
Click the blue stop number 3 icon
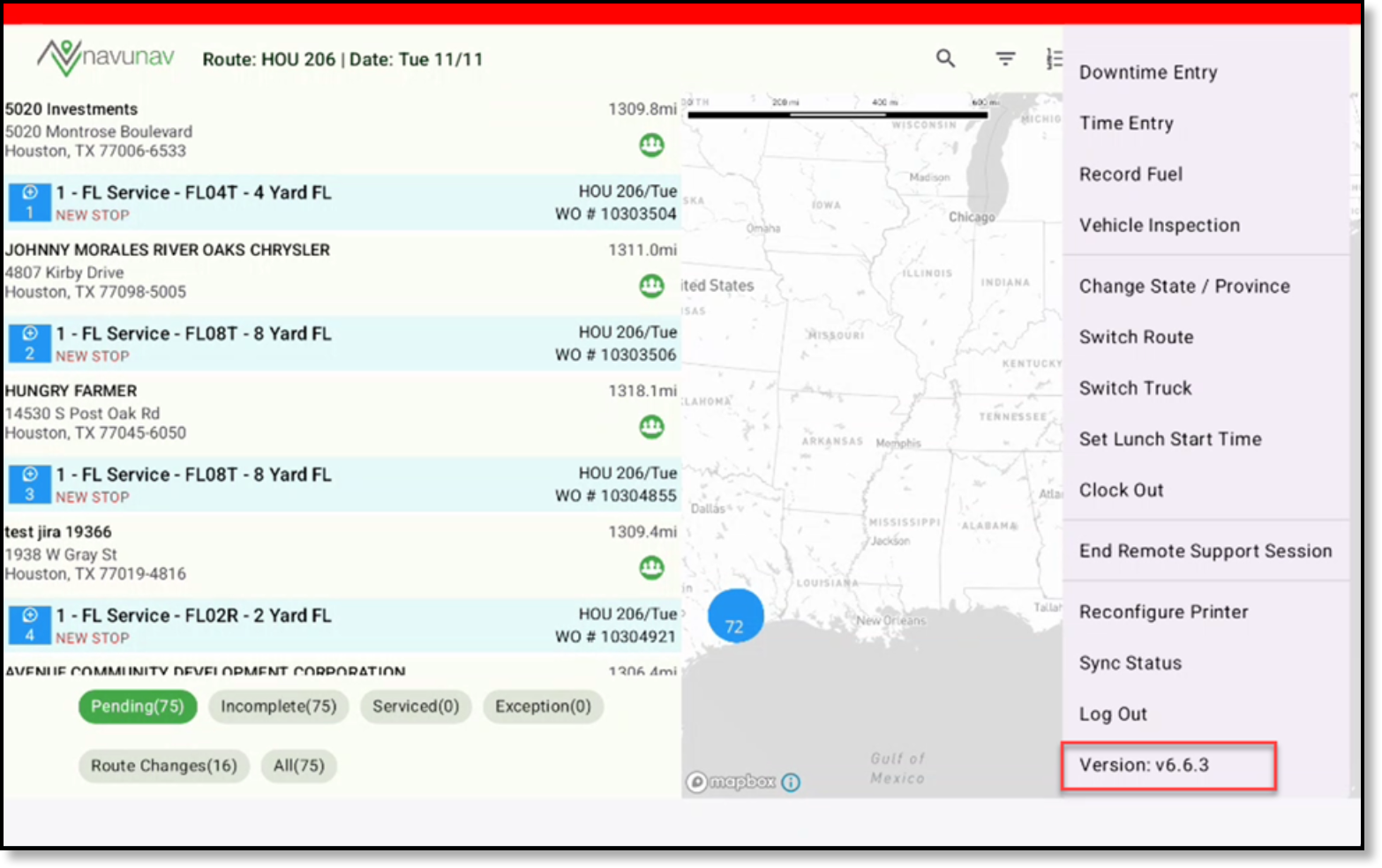[29, 484]
